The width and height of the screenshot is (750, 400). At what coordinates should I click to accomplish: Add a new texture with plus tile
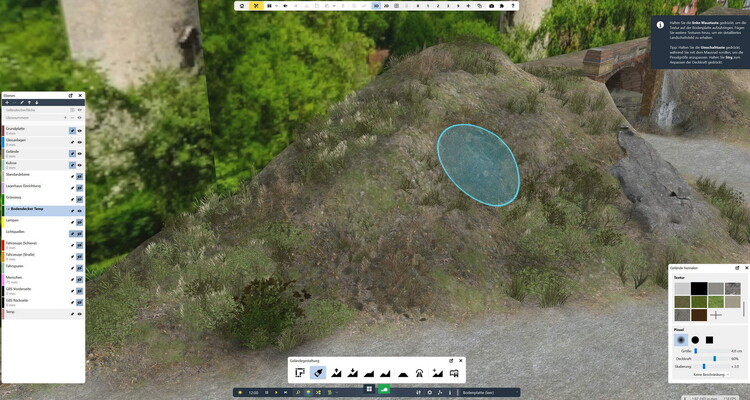coord(716,315)
